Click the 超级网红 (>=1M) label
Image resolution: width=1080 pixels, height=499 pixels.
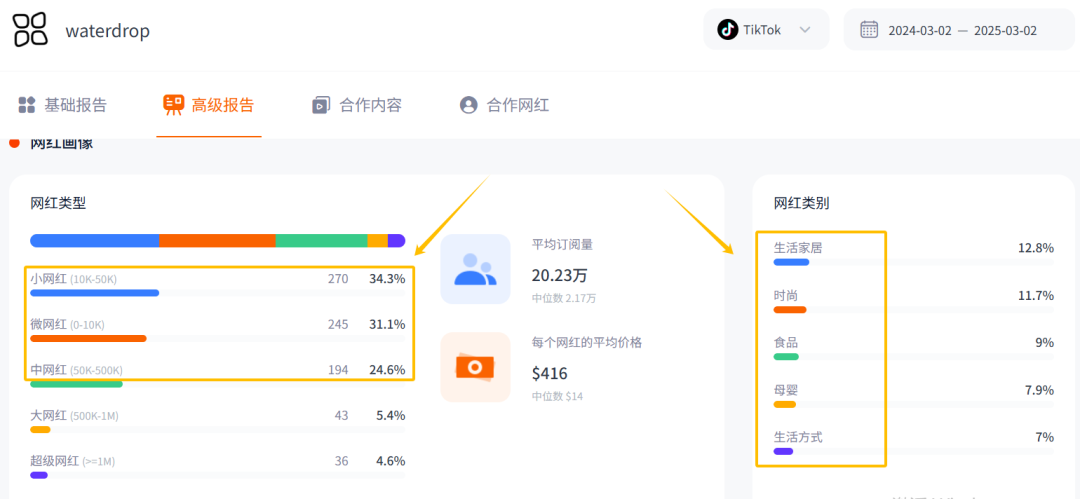(72, 461)
